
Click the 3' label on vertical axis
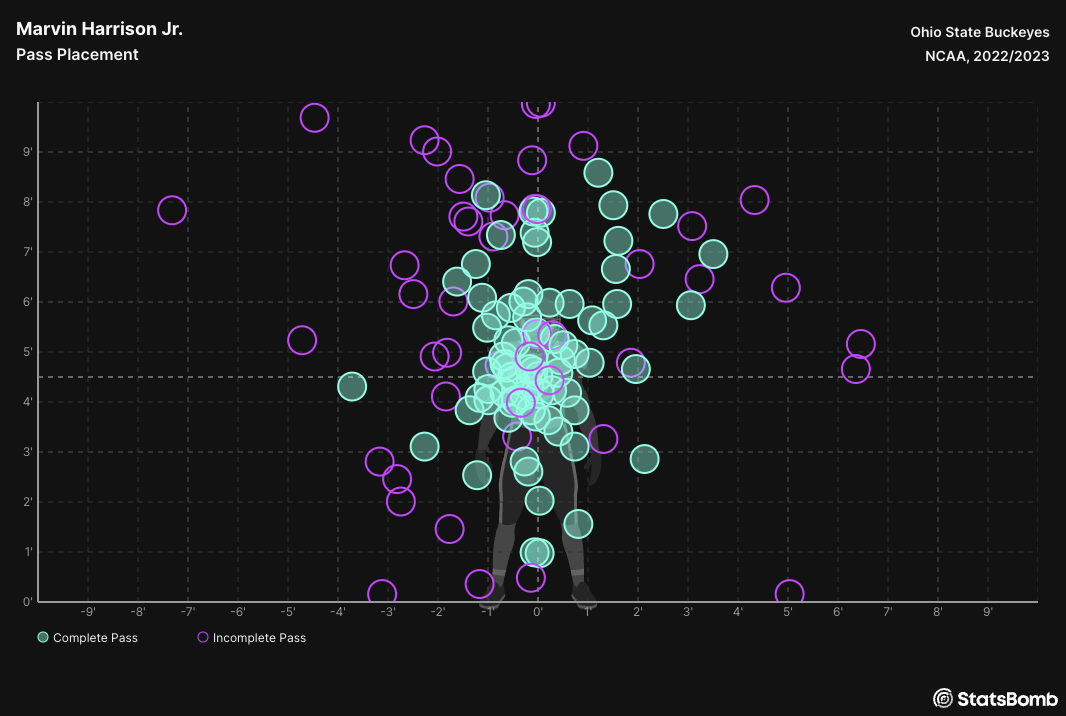pyautogui.click(x=28, y=451)
